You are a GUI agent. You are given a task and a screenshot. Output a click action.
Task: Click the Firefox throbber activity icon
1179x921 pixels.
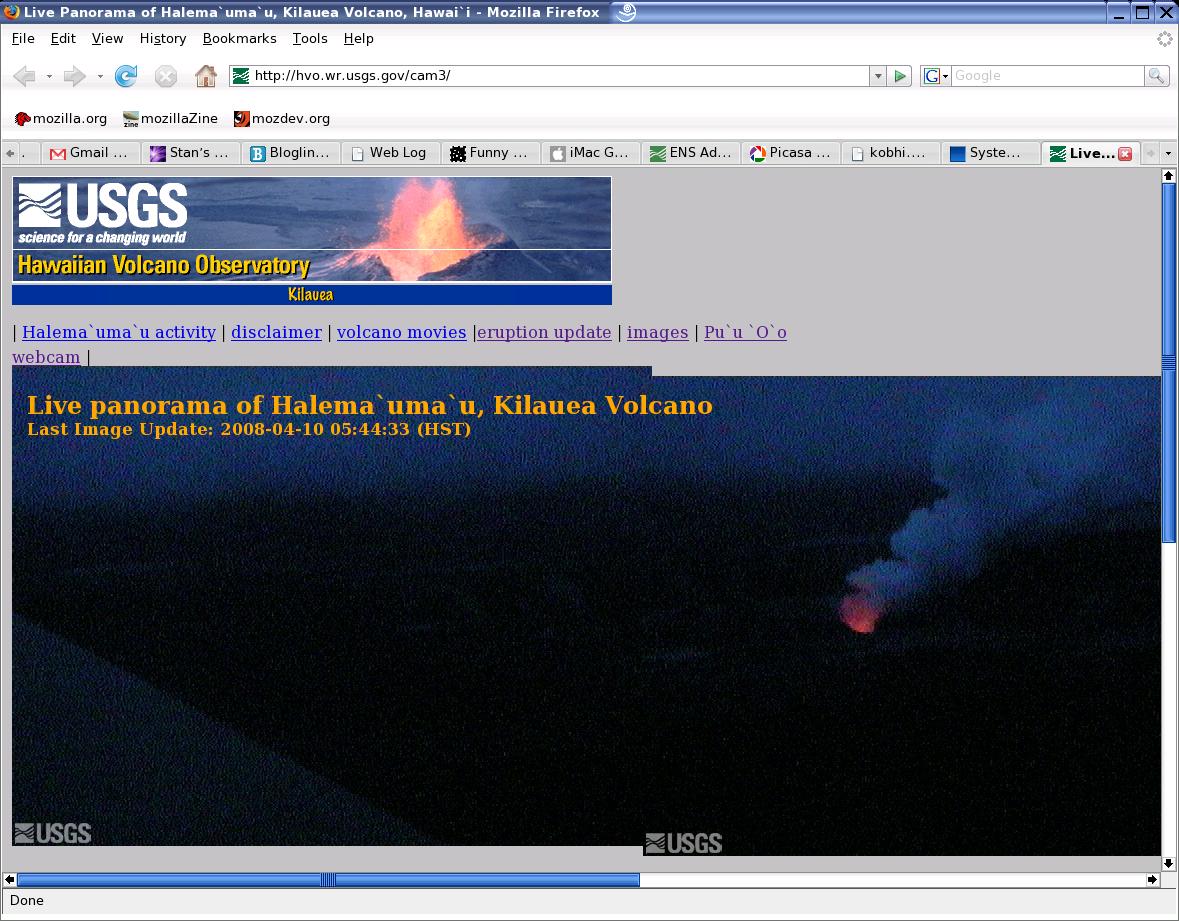(x=1164, y=39)
